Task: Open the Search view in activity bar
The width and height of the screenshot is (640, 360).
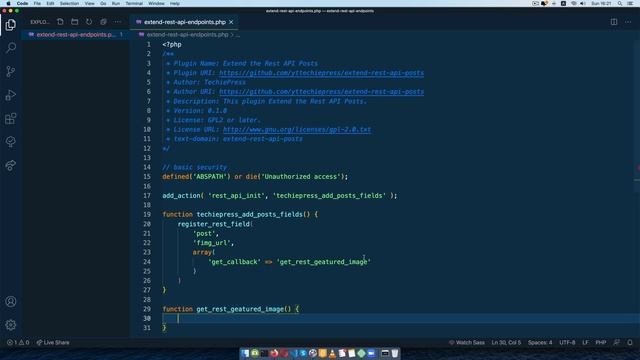Action: click(11, 48)
